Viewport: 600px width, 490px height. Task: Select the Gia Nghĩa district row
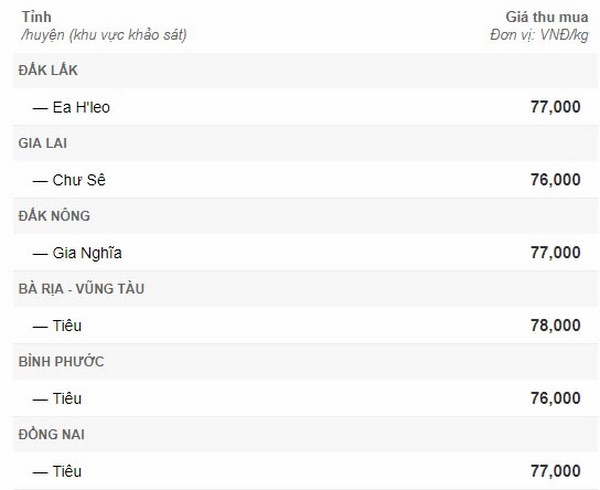(307, 252)
